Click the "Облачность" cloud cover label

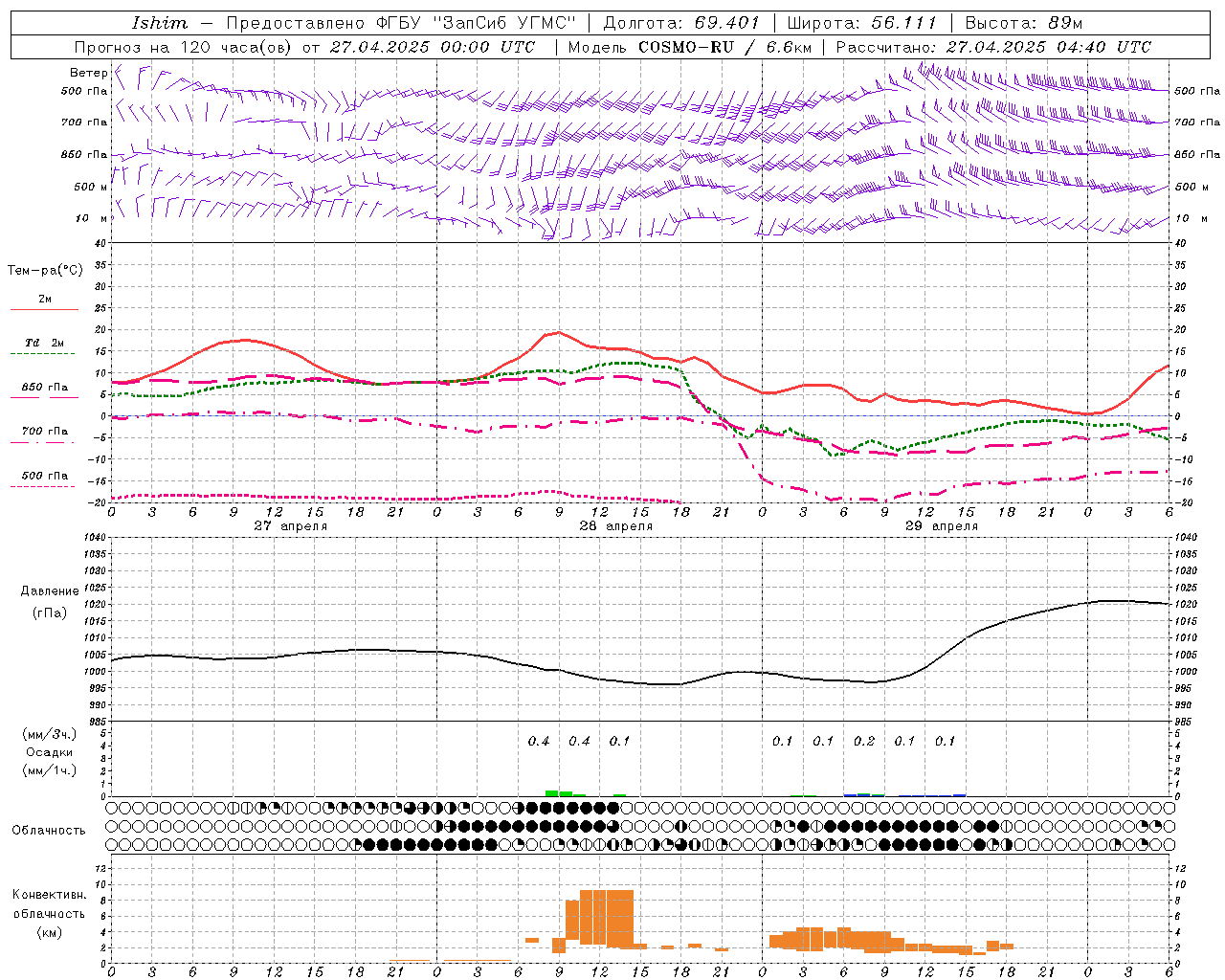(49, 831)
